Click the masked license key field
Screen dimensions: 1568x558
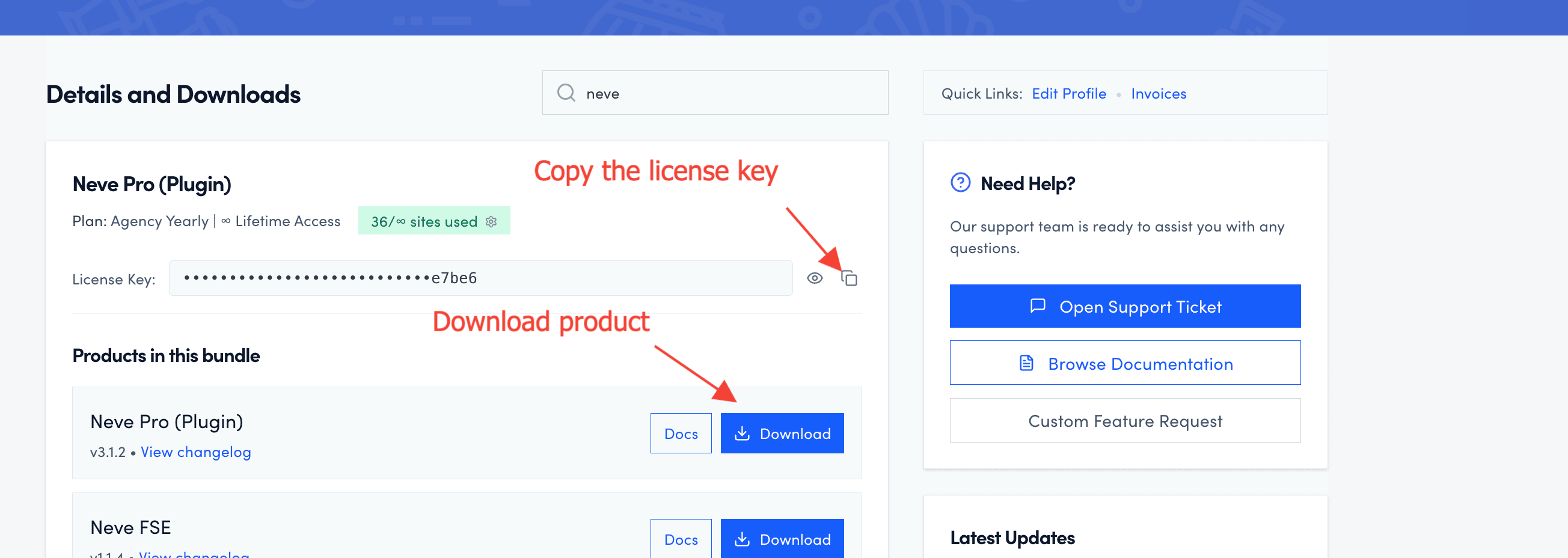[x=480, y=278]
